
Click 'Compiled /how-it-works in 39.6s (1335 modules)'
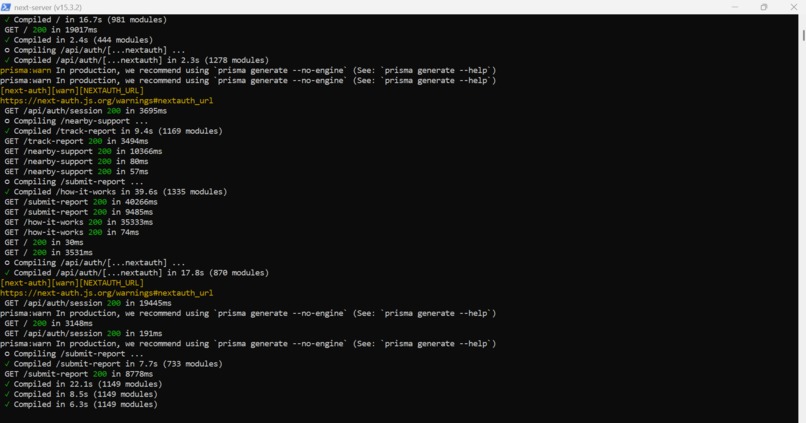pyautogui.click(x=116, y=192)
